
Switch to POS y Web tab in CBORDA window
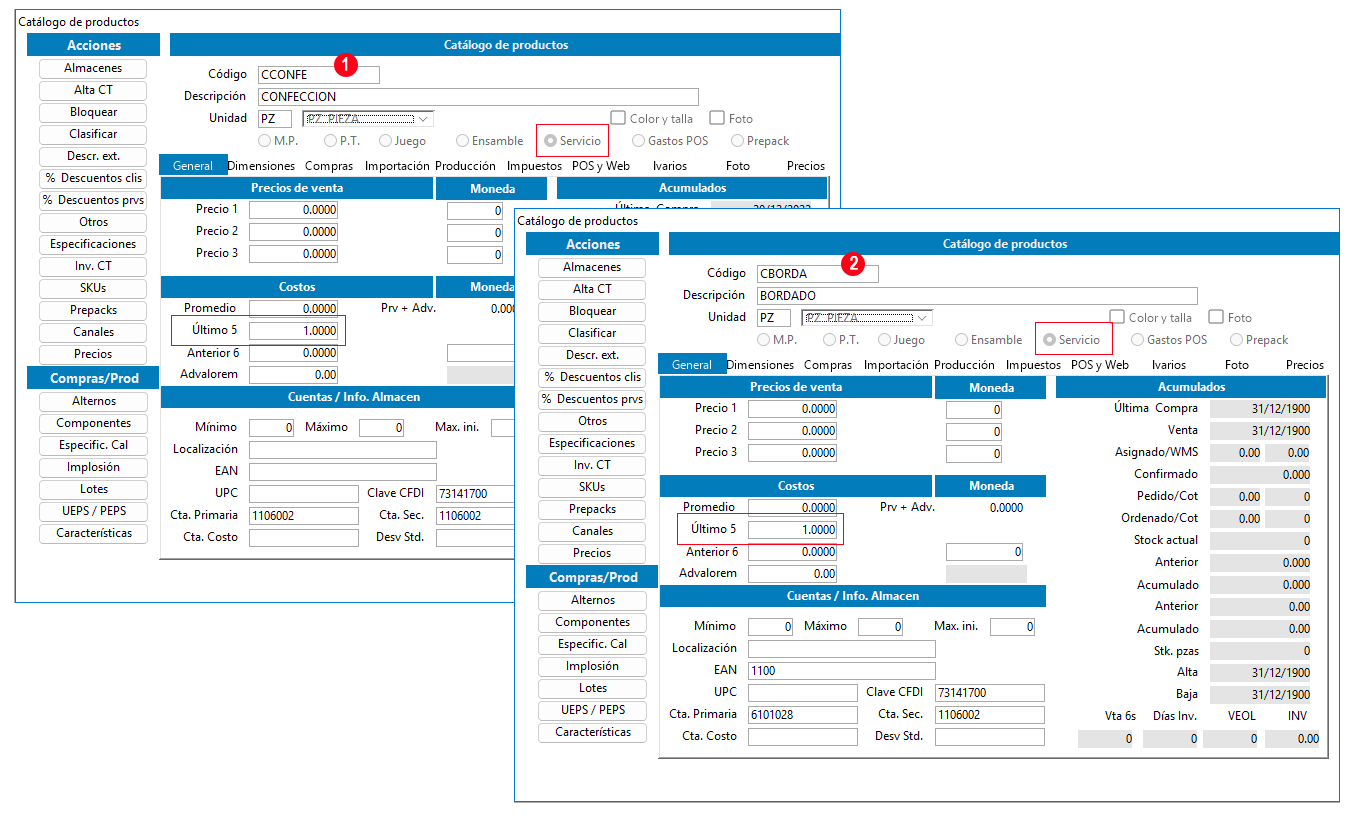[1100, 365]
